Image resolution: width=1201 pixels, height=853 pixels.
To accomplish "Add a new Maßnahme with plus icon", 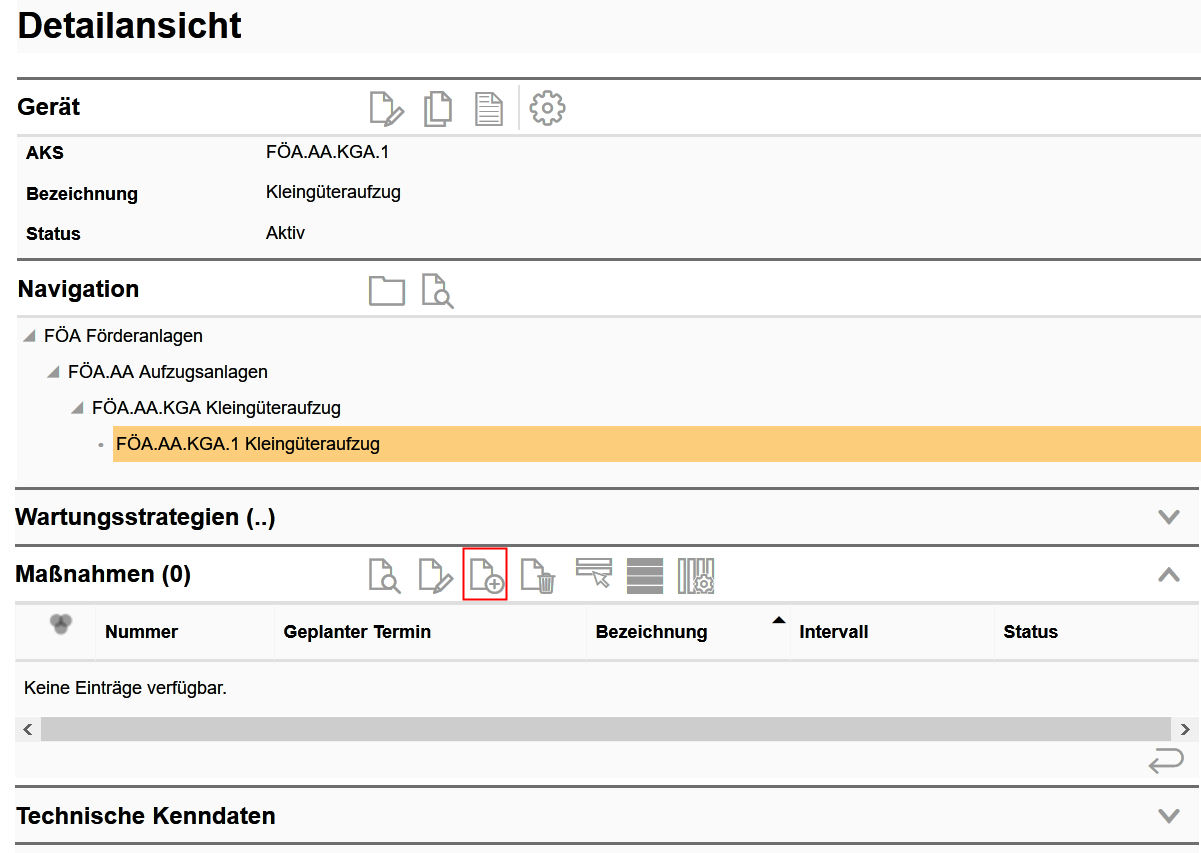I will 486,575.
